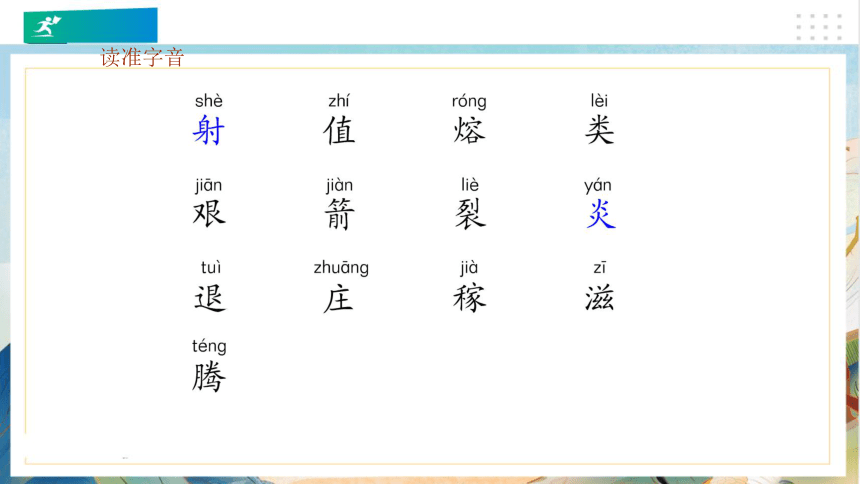Image resolution: width=860 pixels, height=484 pixels.
Task: Select the character 滋
Action: [x=599, y=298]
